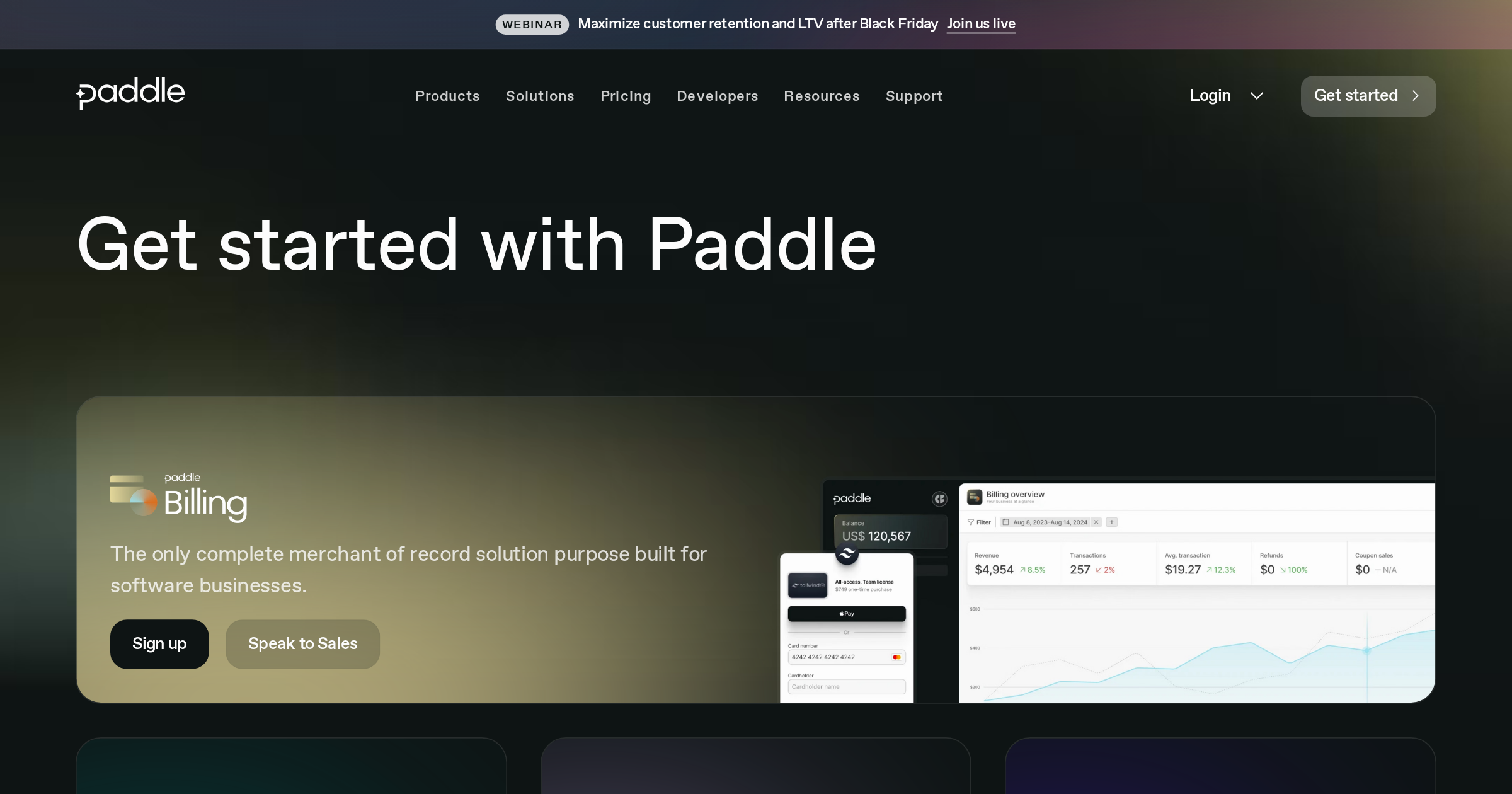1512x794 pixels.
Task: Click the Revenue $4,954 card
Action: pos(1014,564)
